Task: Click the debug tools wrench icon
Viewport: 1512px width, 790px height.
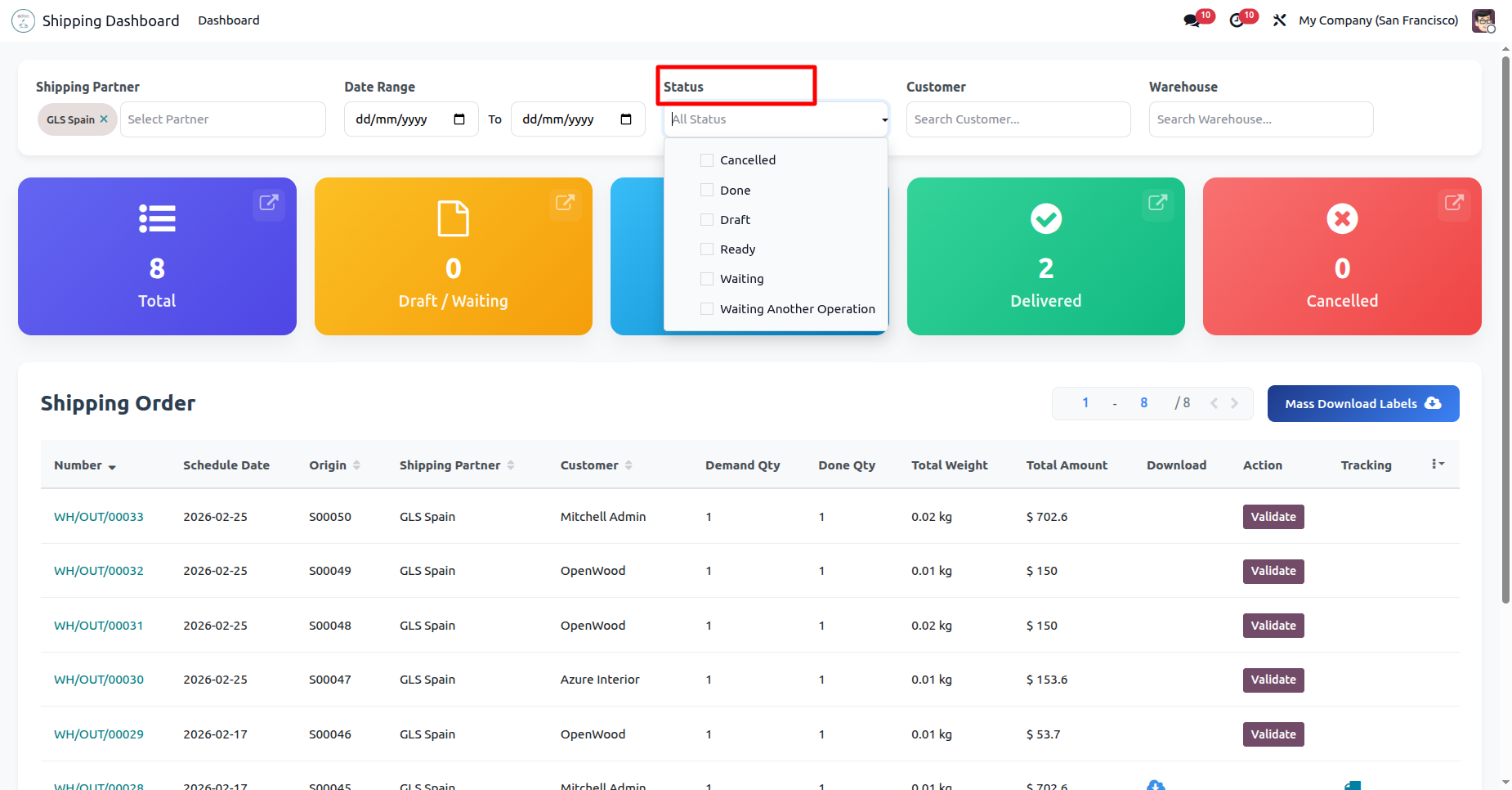Action: pos(1279,20)
